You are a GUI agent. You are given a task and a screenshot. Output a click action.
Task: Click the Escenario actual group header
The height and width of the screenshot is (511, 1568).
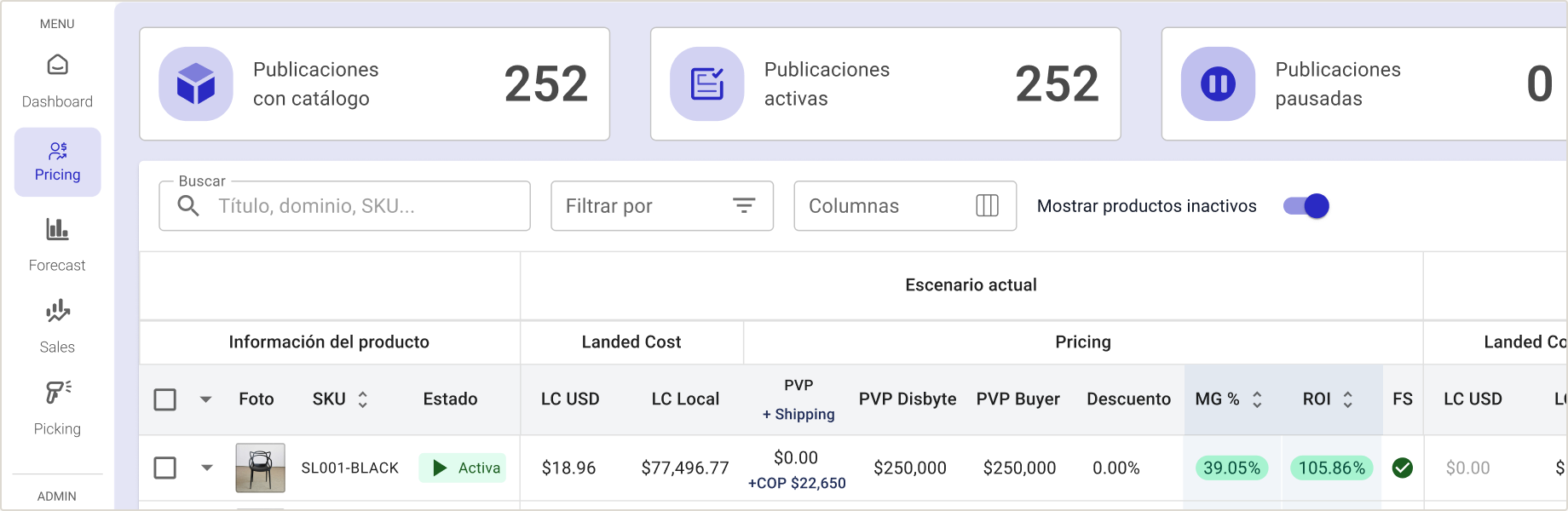(x=971, y=284)
